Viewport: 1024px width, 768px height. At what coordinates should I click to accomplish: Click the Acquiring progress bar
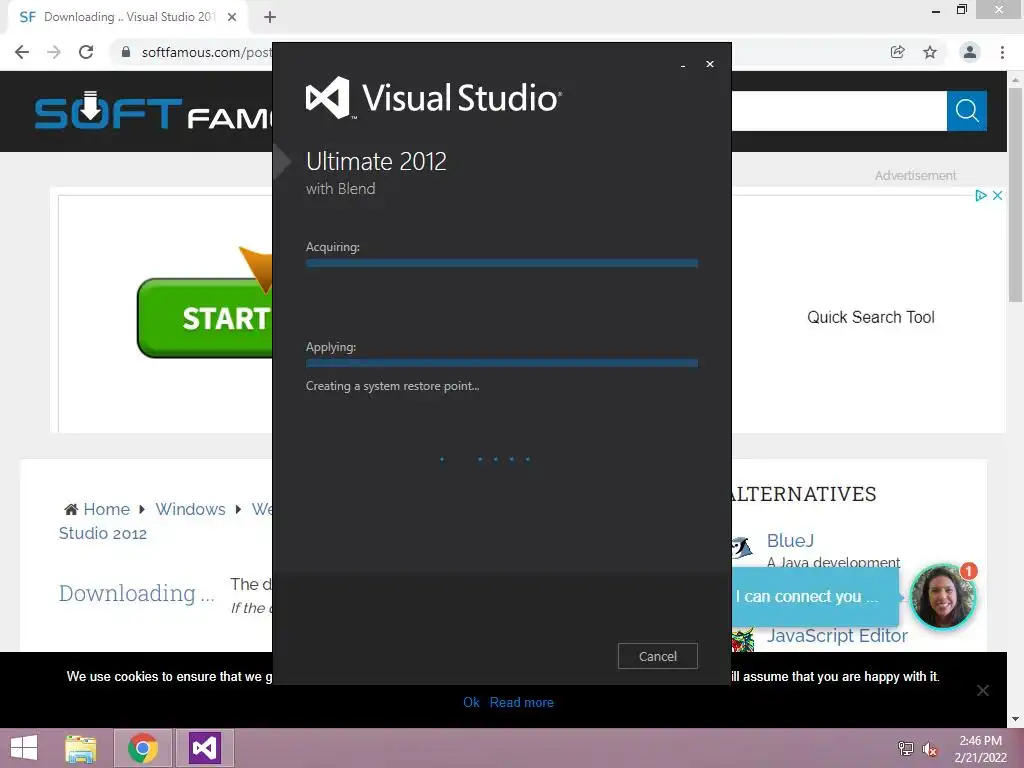502,263
